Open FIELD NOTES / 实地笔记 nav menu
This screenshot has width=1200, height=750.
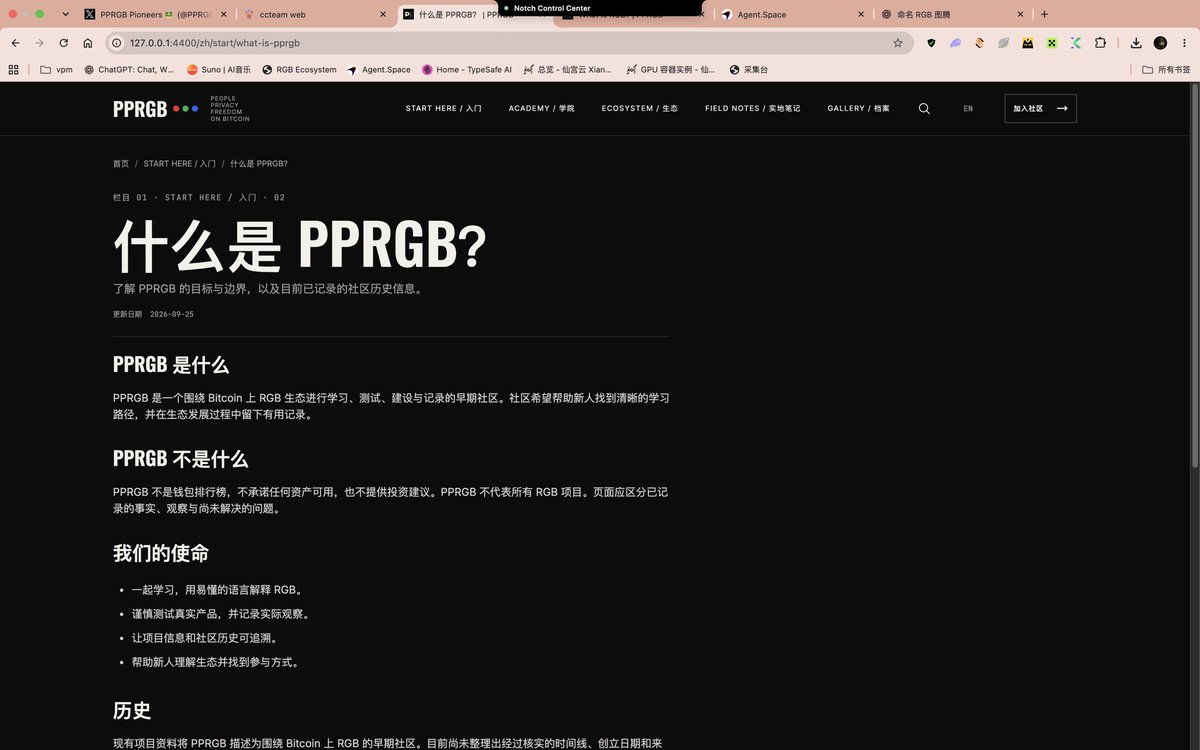tap(752, 108)
